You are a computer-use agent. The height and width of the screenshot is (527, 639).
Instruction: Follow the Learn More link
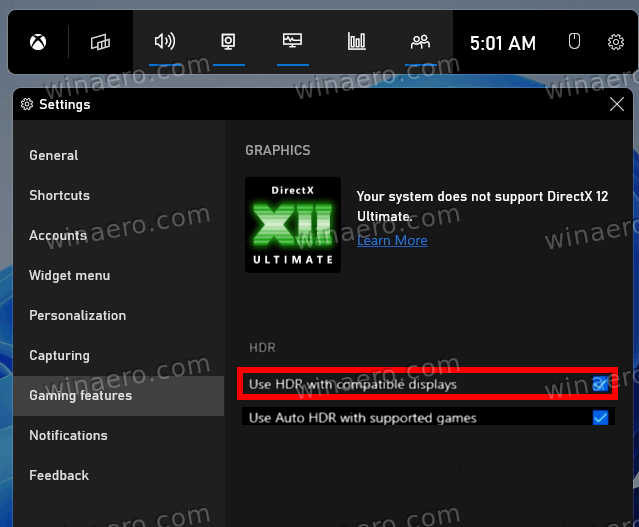coord(392,240)
